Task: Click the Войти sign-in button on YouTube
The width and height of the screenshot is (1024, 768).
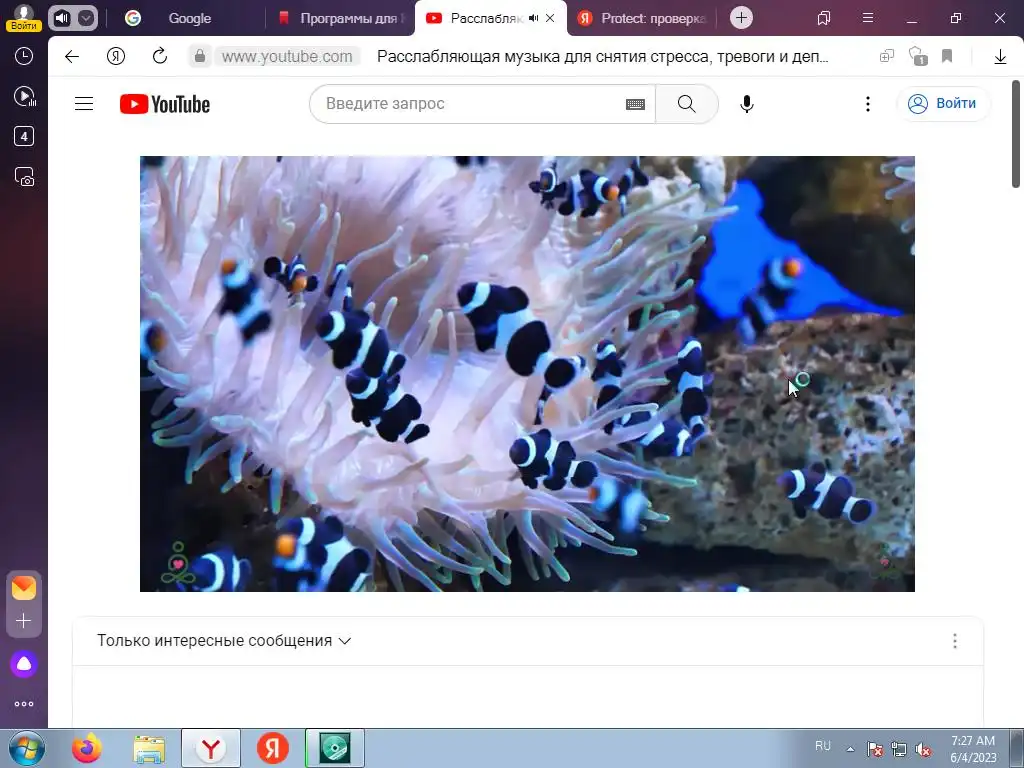Action: tap(943, 104)
